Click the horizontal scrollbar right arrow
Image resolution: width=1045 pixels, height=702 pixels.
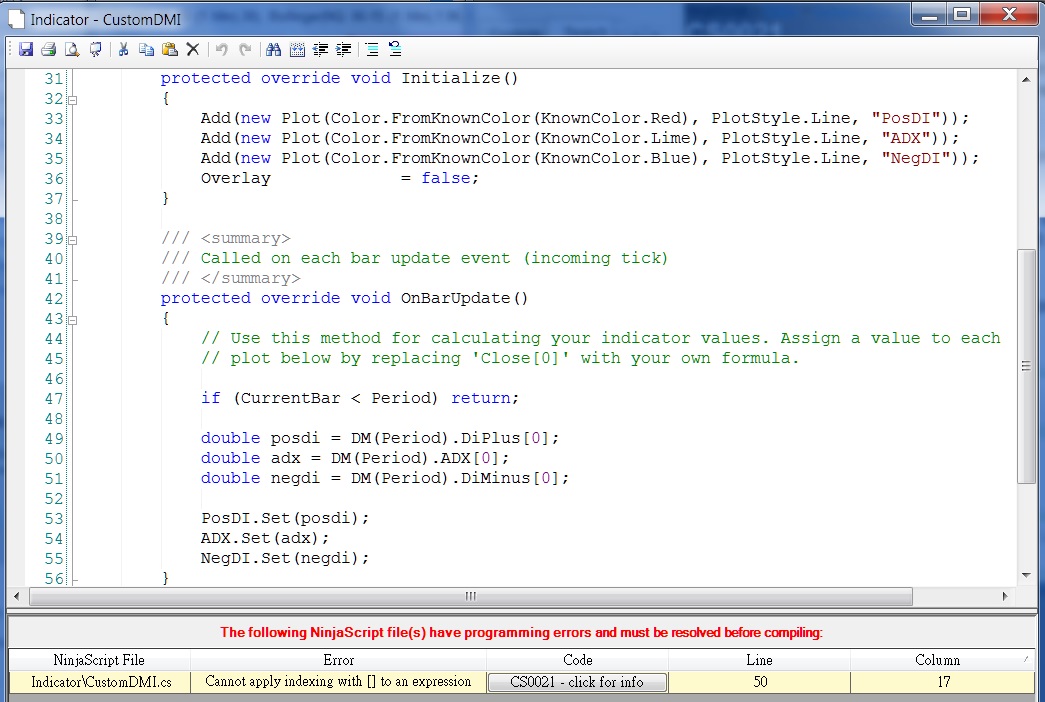[x=1005, y=596]
